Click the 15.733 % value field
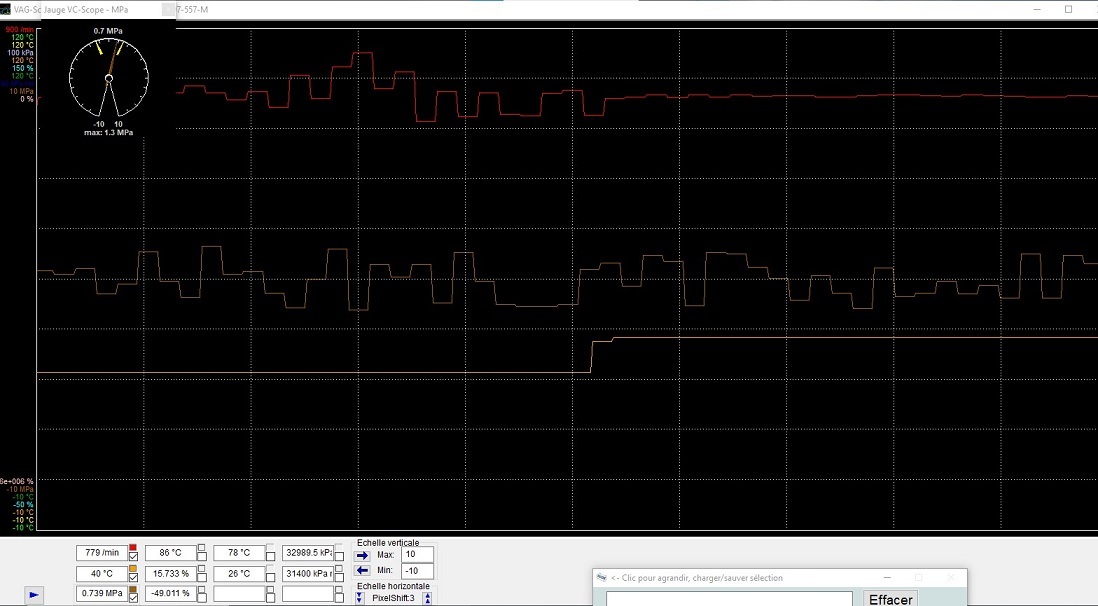The width and height of the screenshot is (1098, 606). [x=171, y=574]
